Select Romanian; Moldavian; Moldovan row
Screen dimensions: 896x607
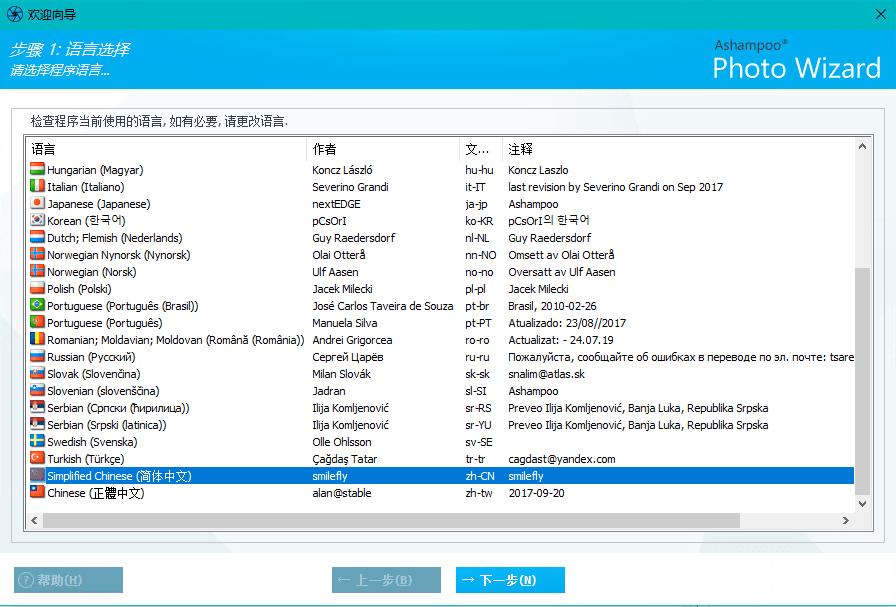click(x=441, y=340)
